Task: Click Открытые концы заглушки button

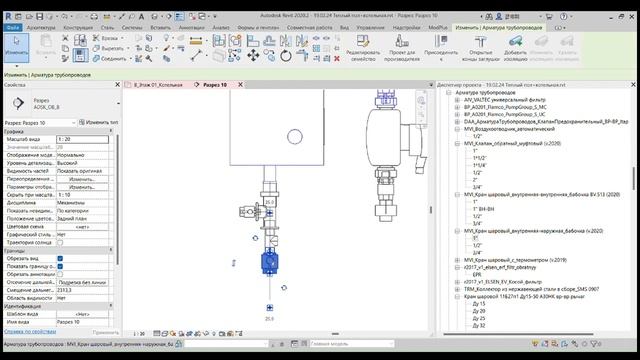Action: coord(480,48)
